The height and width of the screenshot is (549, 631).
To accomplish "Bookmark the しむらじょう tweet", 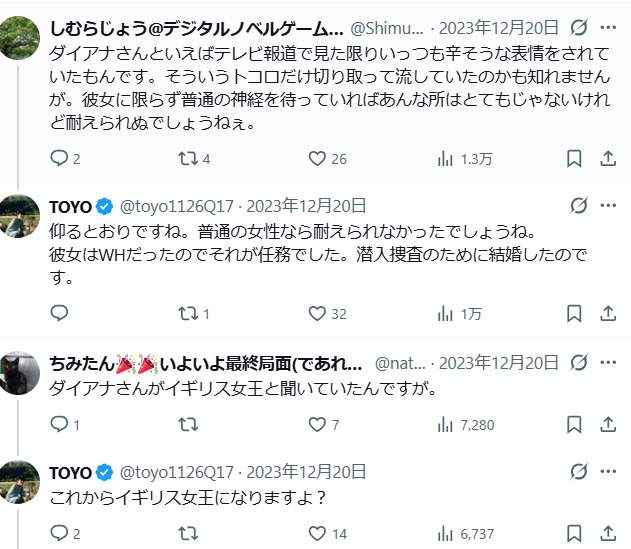I will click(574, 159).
